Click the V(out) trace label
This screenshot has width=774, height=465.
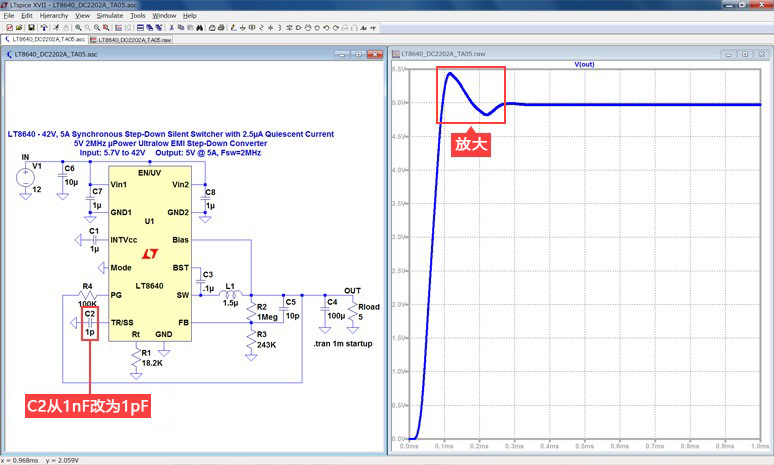point(584,64)
